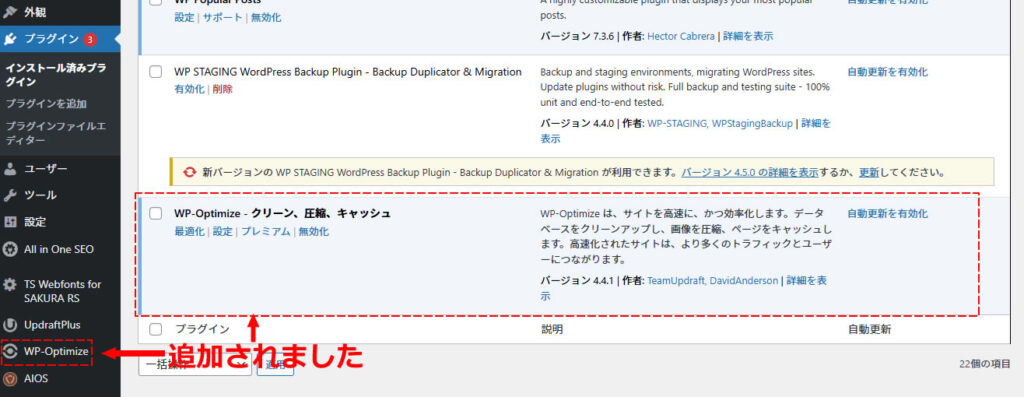Open バージョン 4.5.0 の詳細を表示 link
Image resolution: width=1024 pixels, height=397 pixels.
750,173
